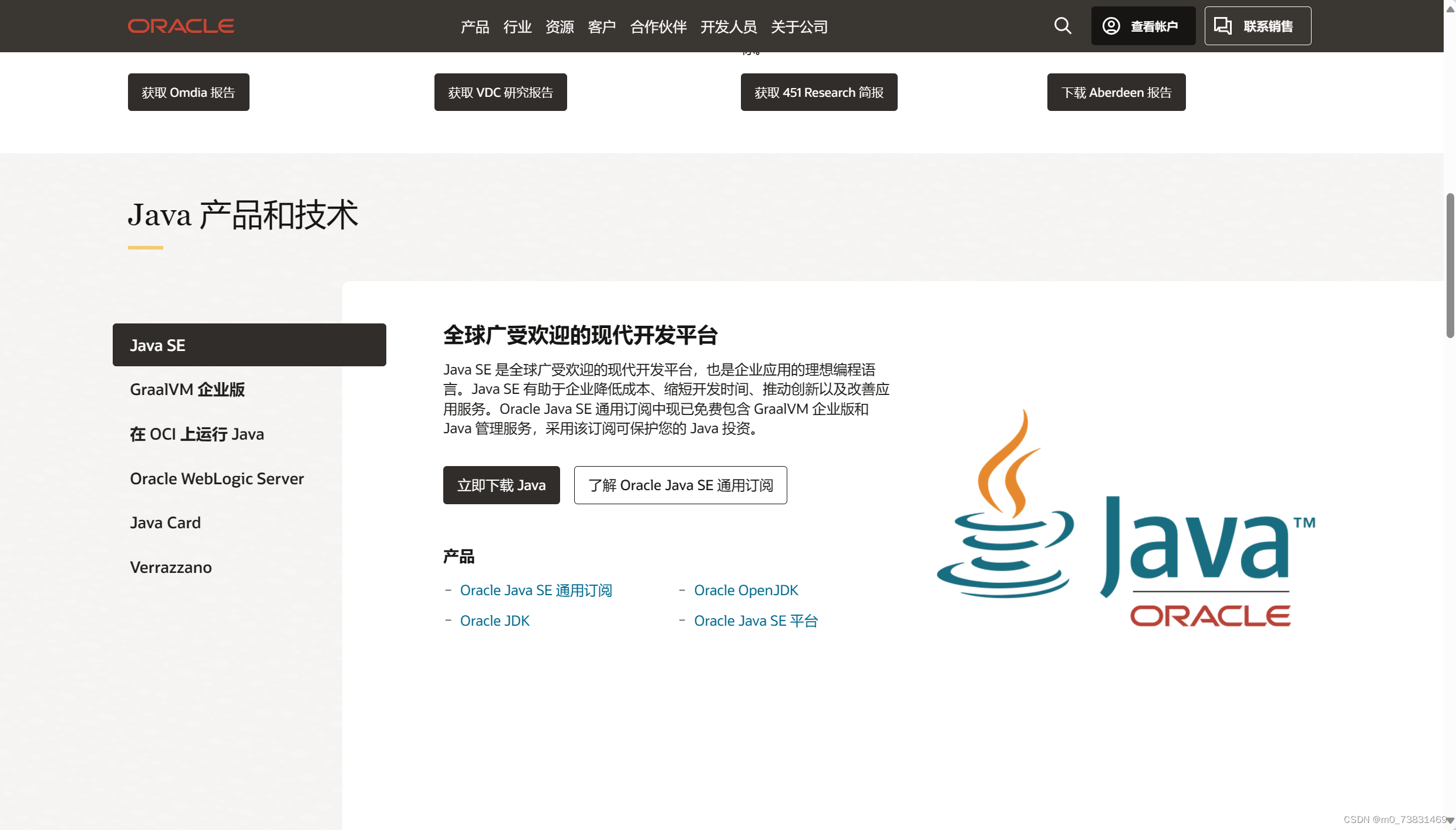Open Oracle Java SE 平台 link
Screen dimensions: 1456x830
click(756, 620)
